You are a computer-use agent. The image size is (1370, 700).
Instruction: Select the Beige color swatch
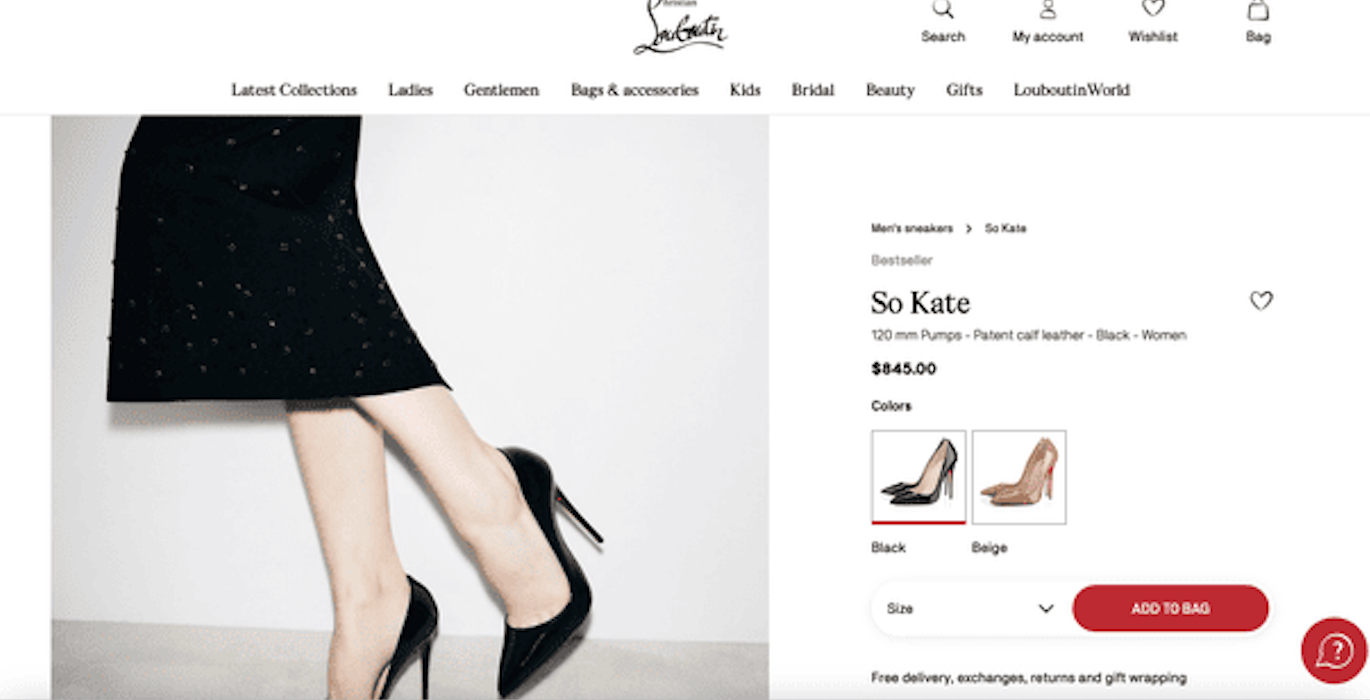point(1018,476)
